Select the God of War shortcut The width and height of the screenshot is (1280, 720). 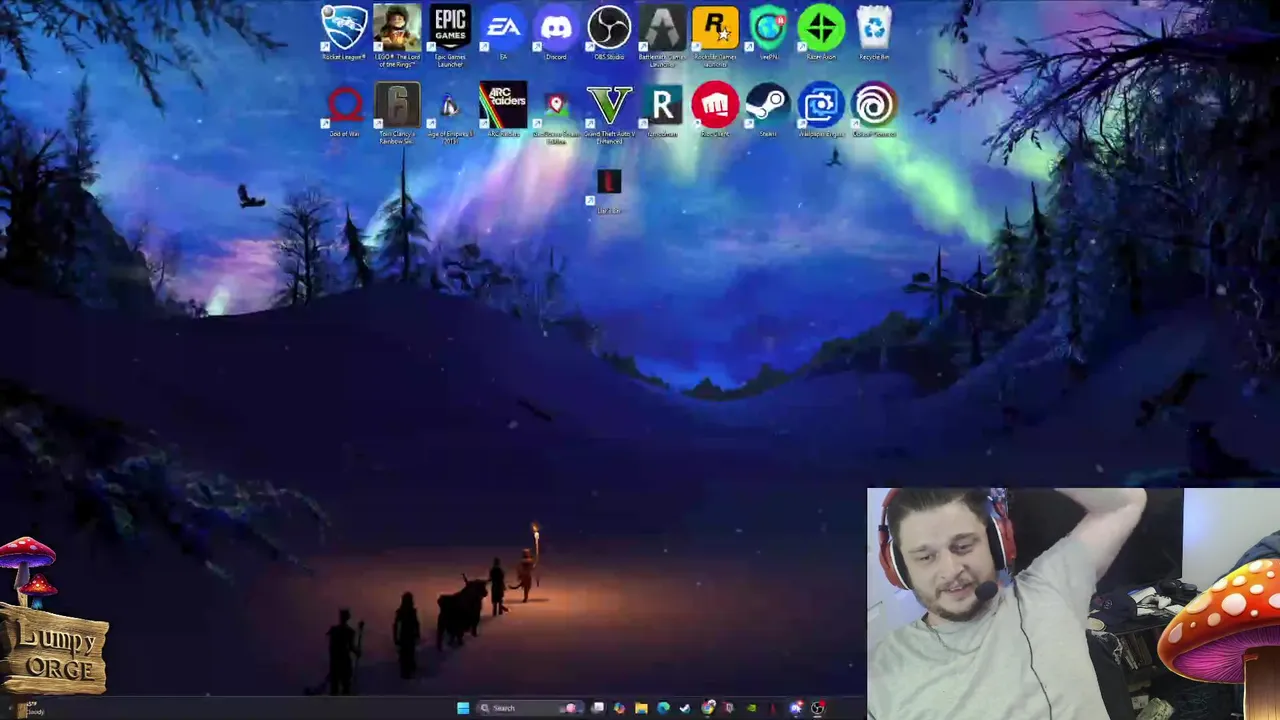[344, 110]
